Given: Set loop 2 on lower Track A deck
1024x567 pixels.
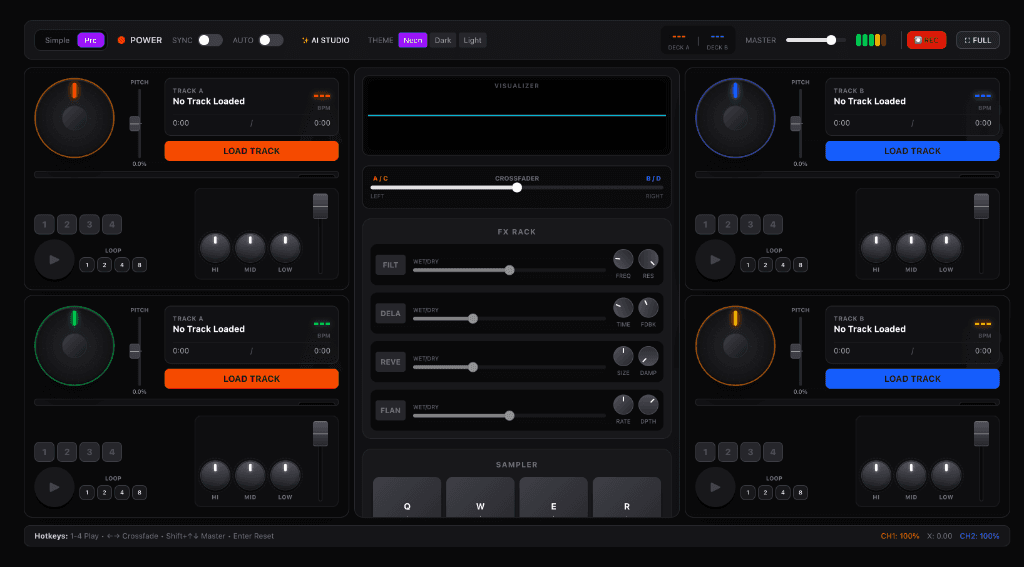Looking at the screenshot, I should coord(104,493).
